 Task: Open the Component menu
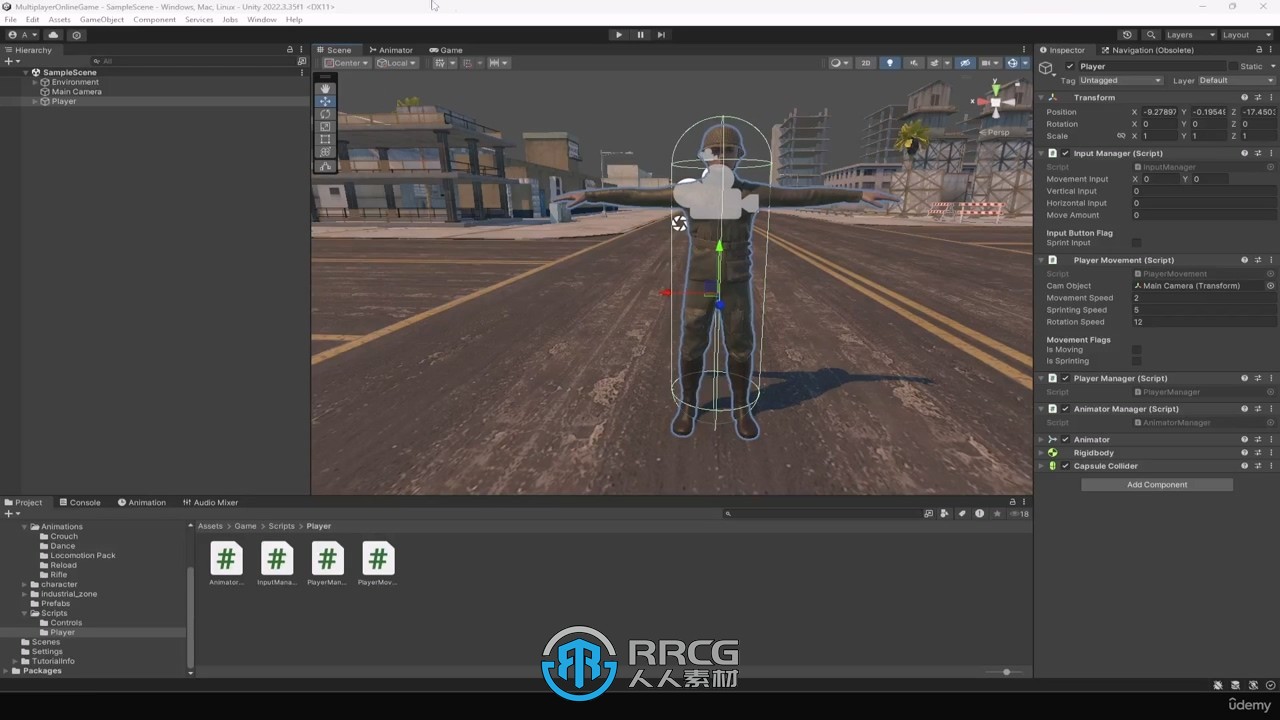point(154,20)
